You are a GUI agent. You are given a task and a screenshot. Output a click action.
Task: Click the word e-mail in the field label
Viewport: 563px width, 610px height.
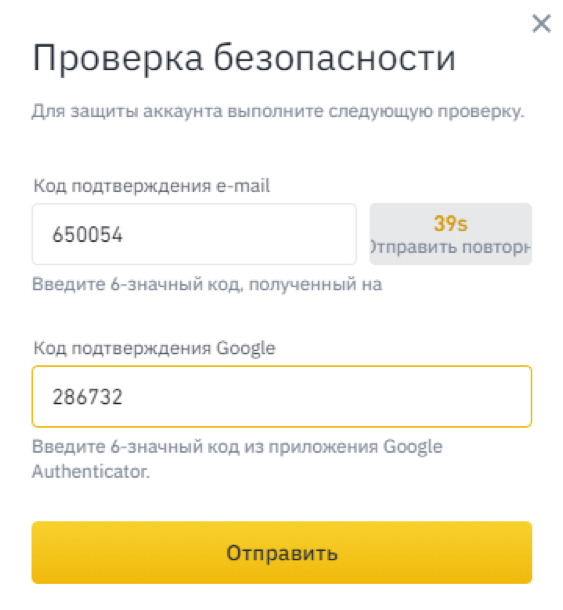tap(243, 186)
